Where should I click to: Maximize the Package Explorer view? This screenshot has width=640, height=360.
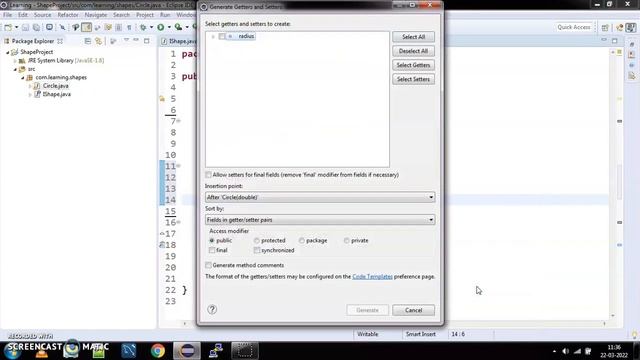pos(147,40)
